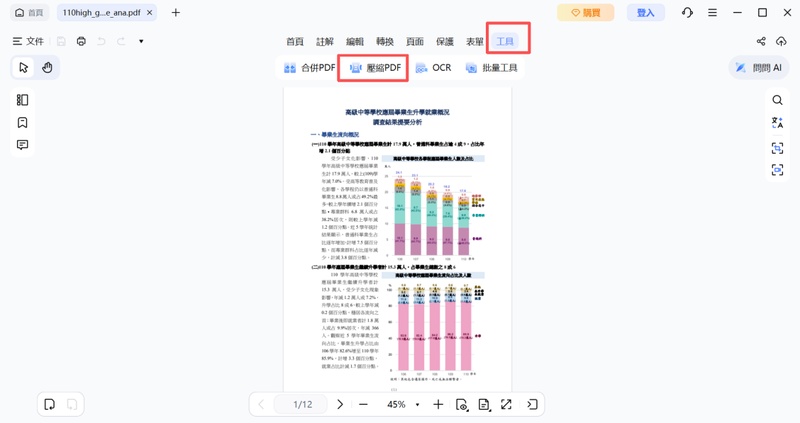
Task: Click the collapse toolbar arrow icon
Action: coord(532,405)
